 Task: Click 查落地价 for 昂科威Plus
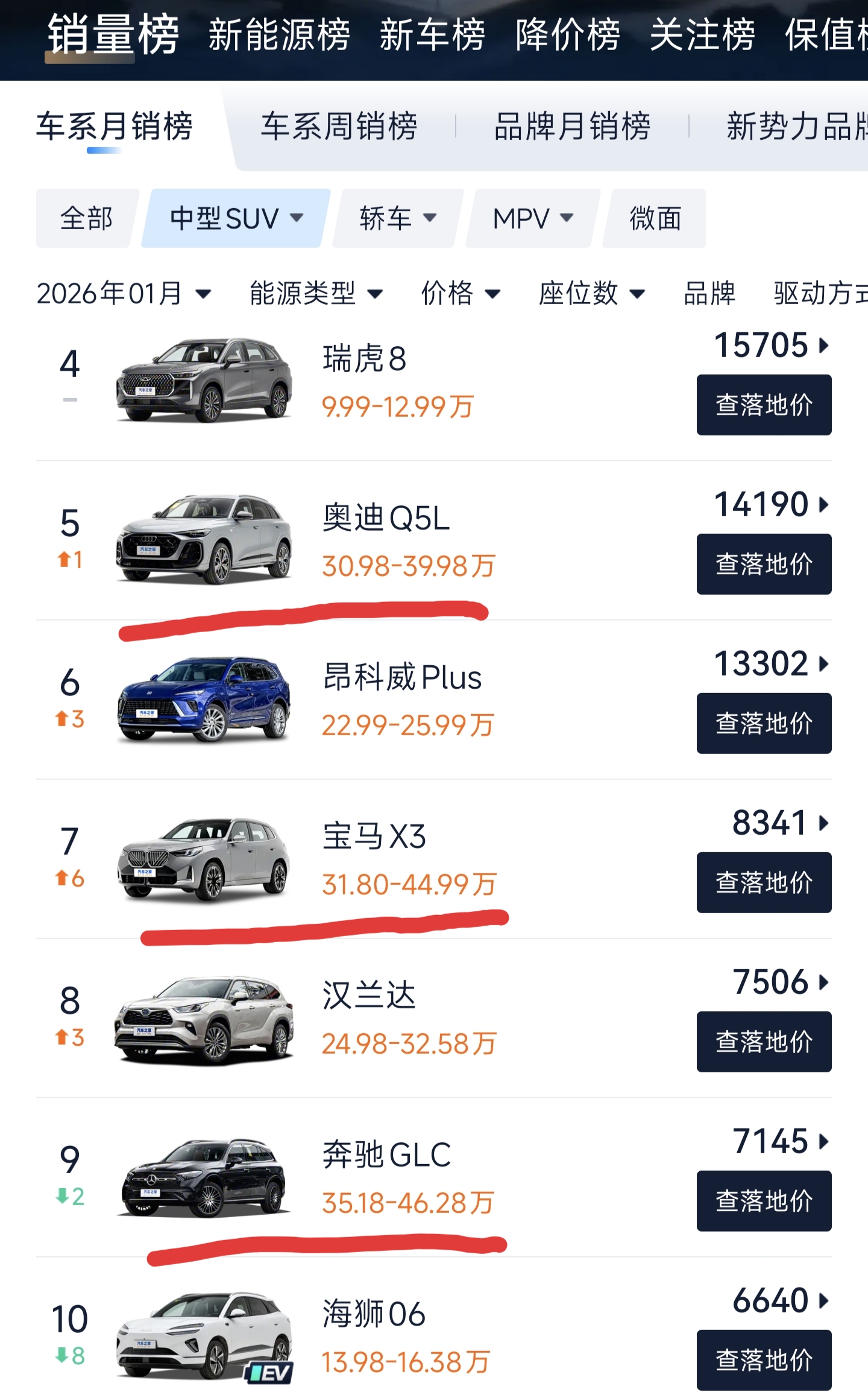click(764, 723)
